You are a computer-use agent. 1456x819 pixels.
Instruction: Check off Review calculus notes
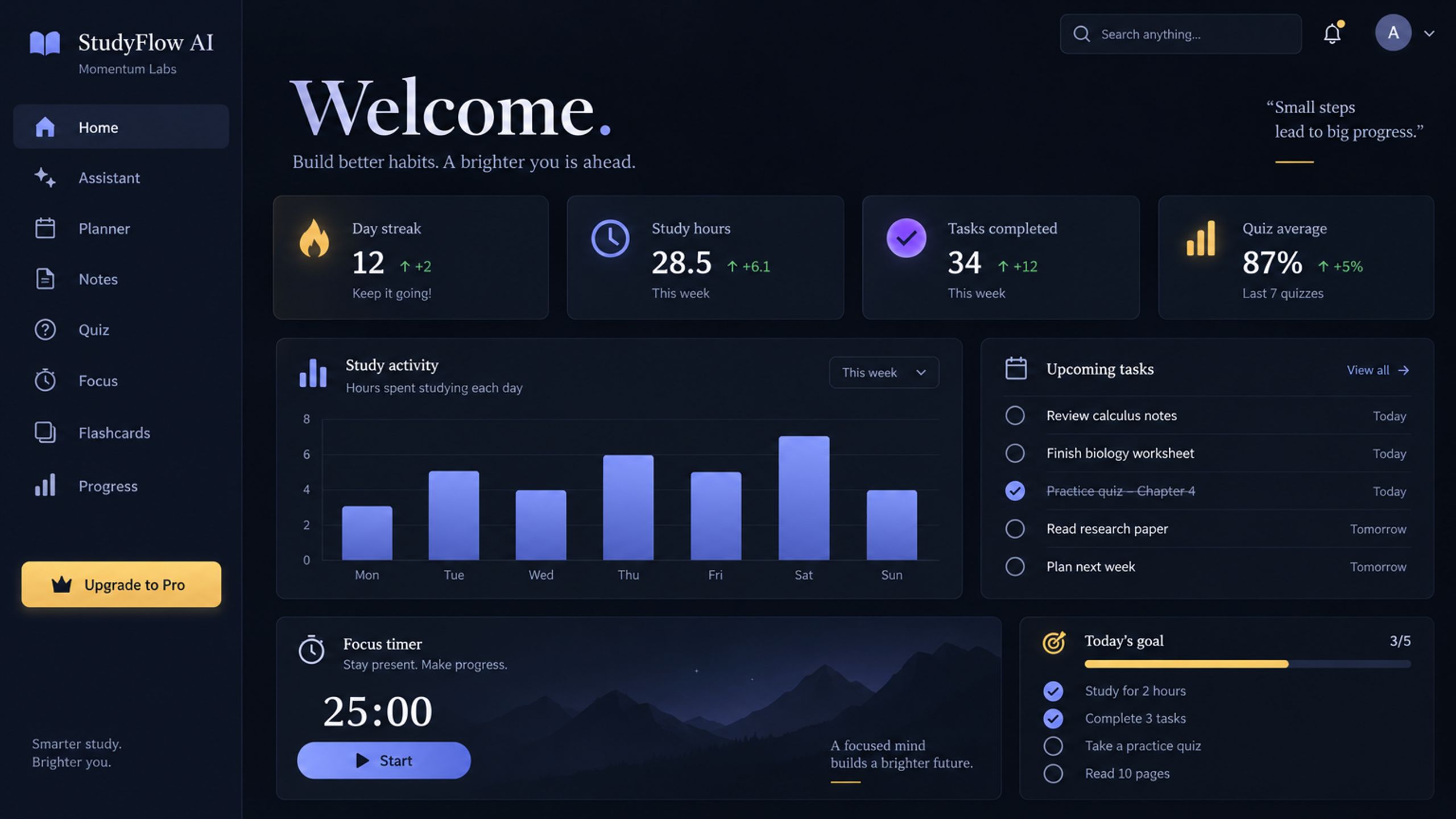pos(1015,415)
